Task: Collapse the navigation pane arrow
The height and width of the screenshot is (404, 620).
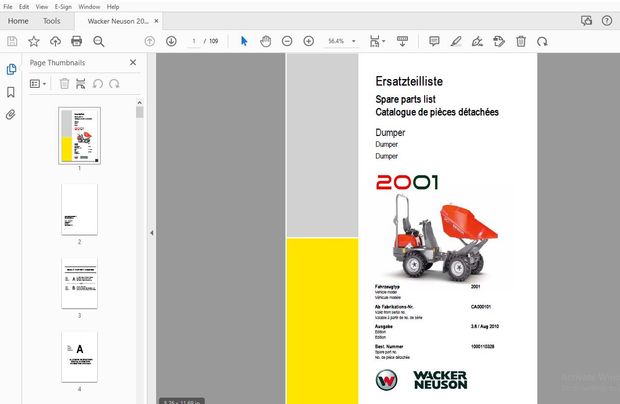Action: (151, 233)
